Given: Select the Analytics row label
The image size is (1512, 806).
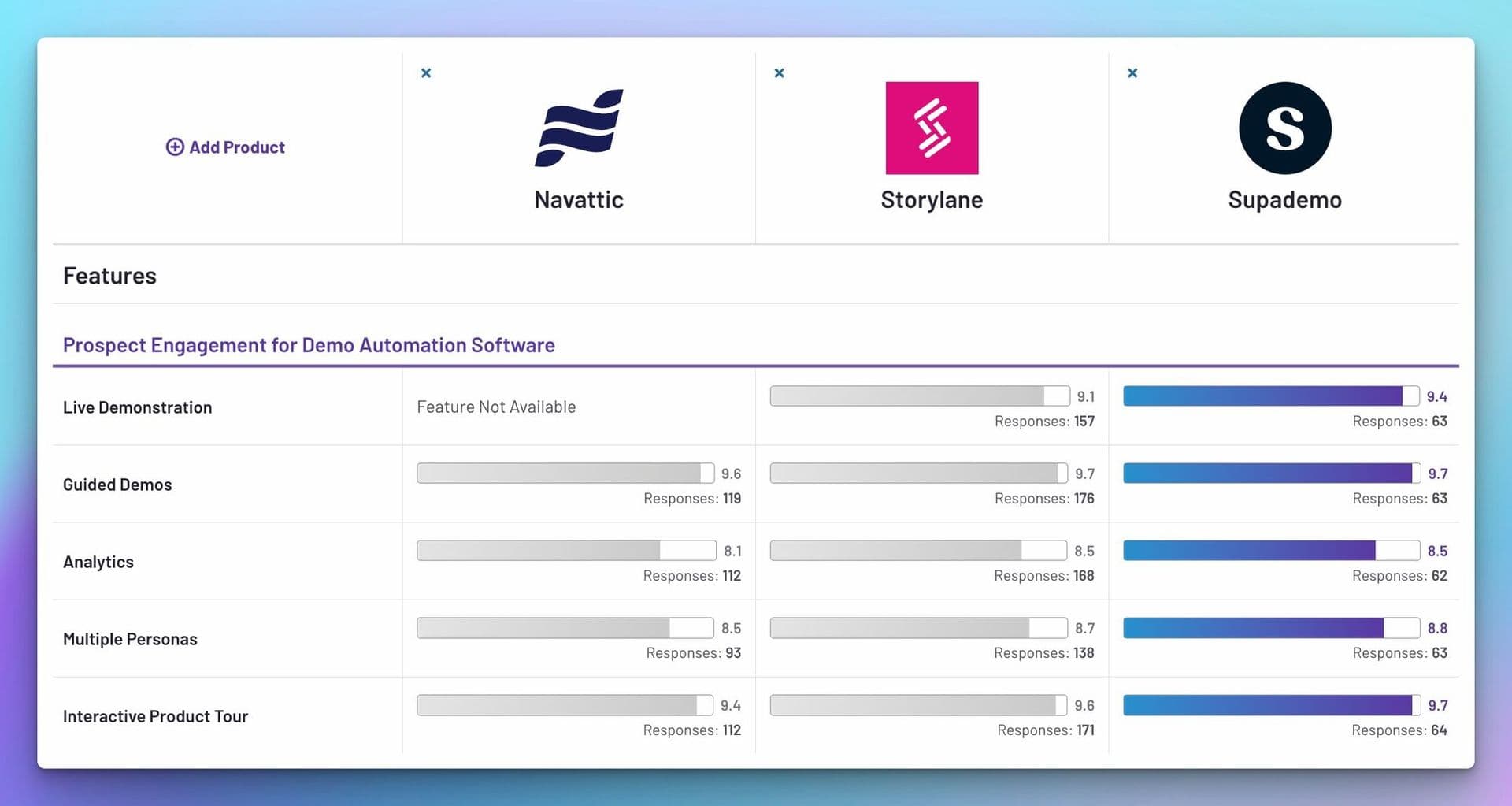Looking at the screenshot, I should (98, 562).
